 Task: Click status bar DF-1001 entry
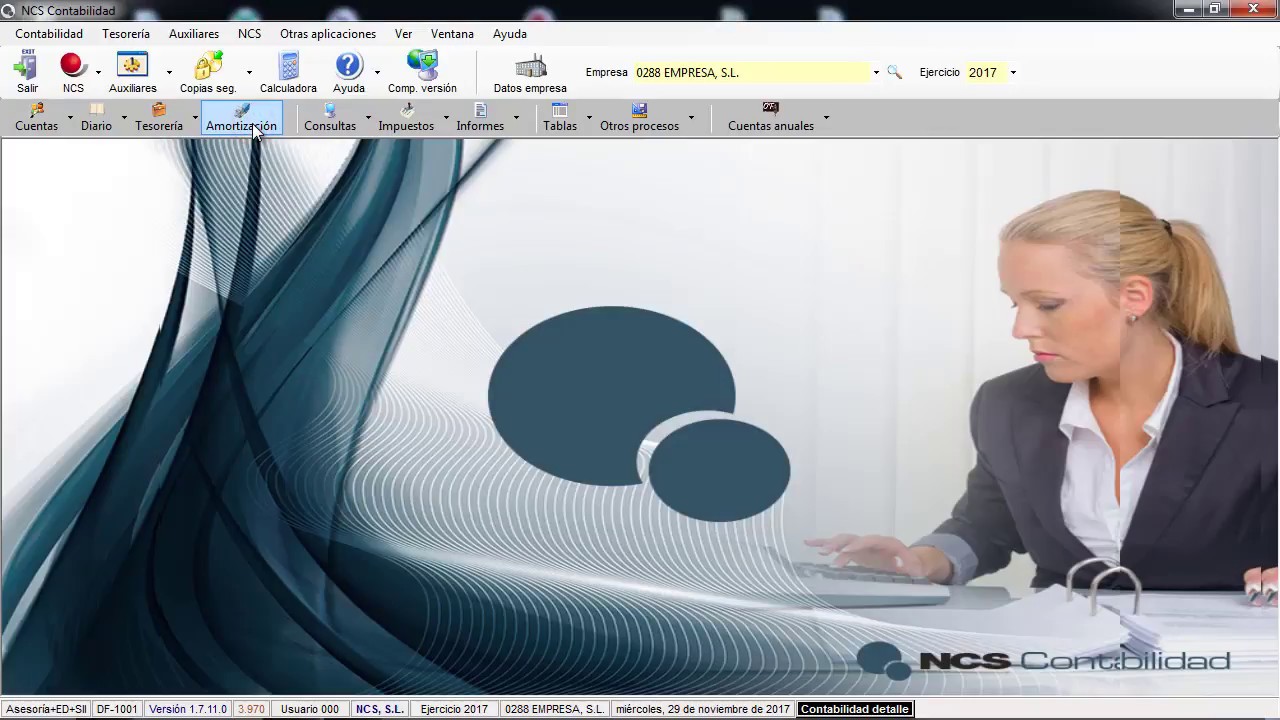pyautogui.click(x=117, y=709)
